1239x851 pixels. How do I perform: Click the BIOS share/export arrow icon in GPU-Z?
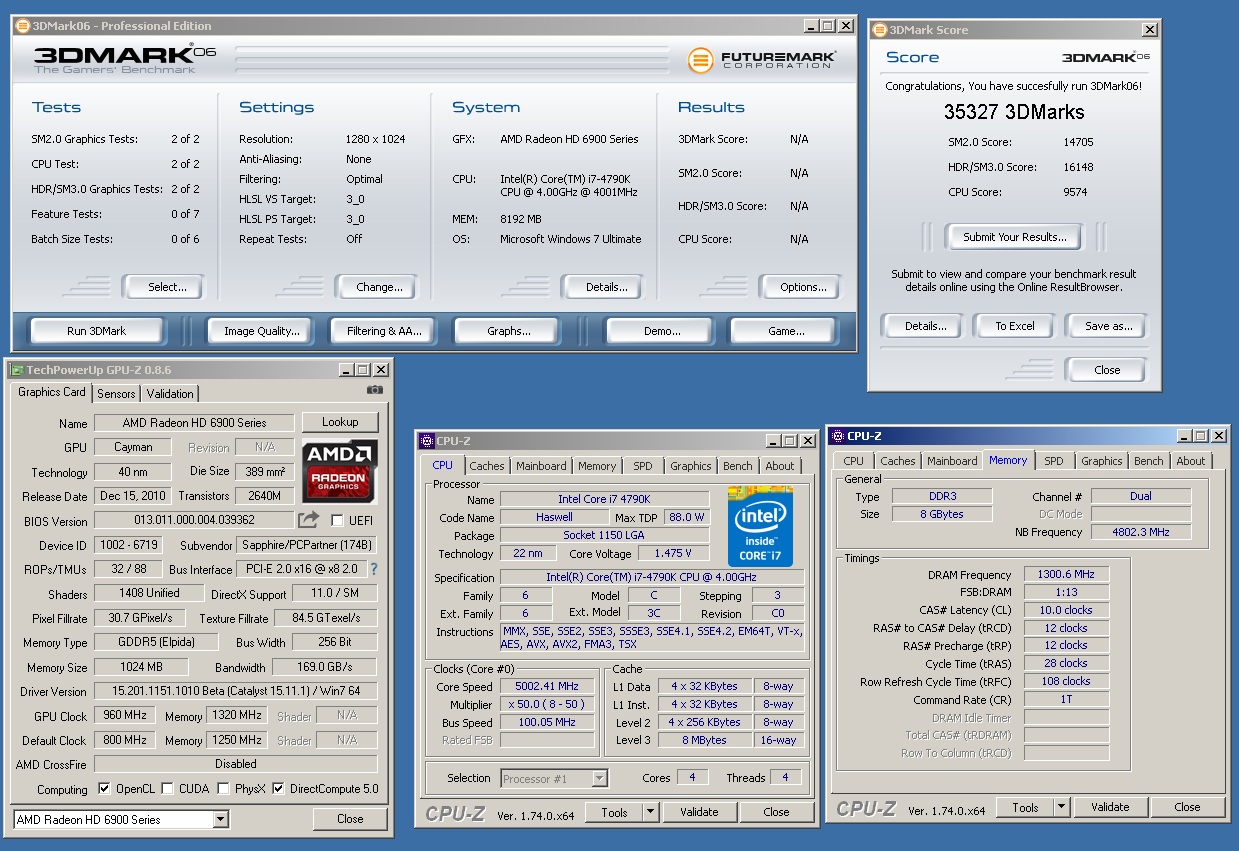(308, 520)
